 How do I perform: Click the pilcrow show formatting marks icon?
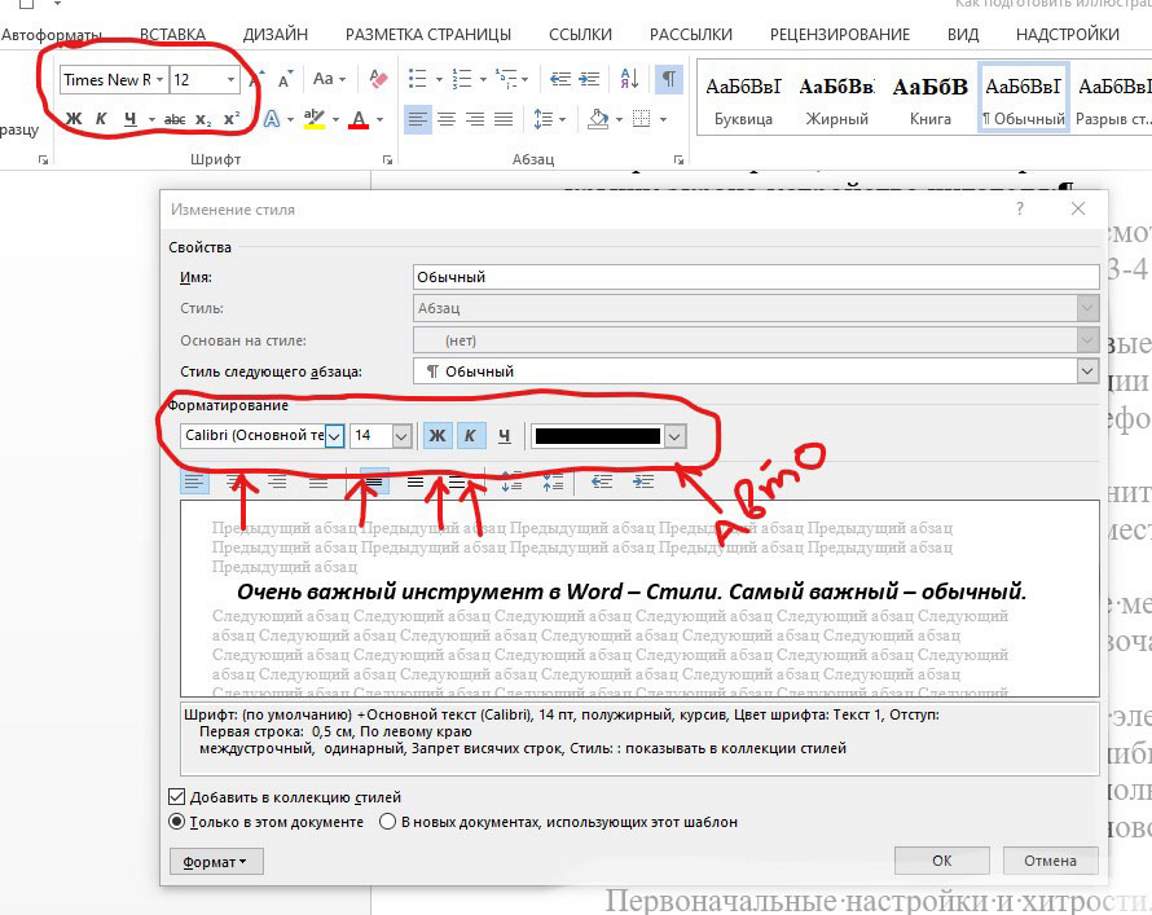[668, 79]
